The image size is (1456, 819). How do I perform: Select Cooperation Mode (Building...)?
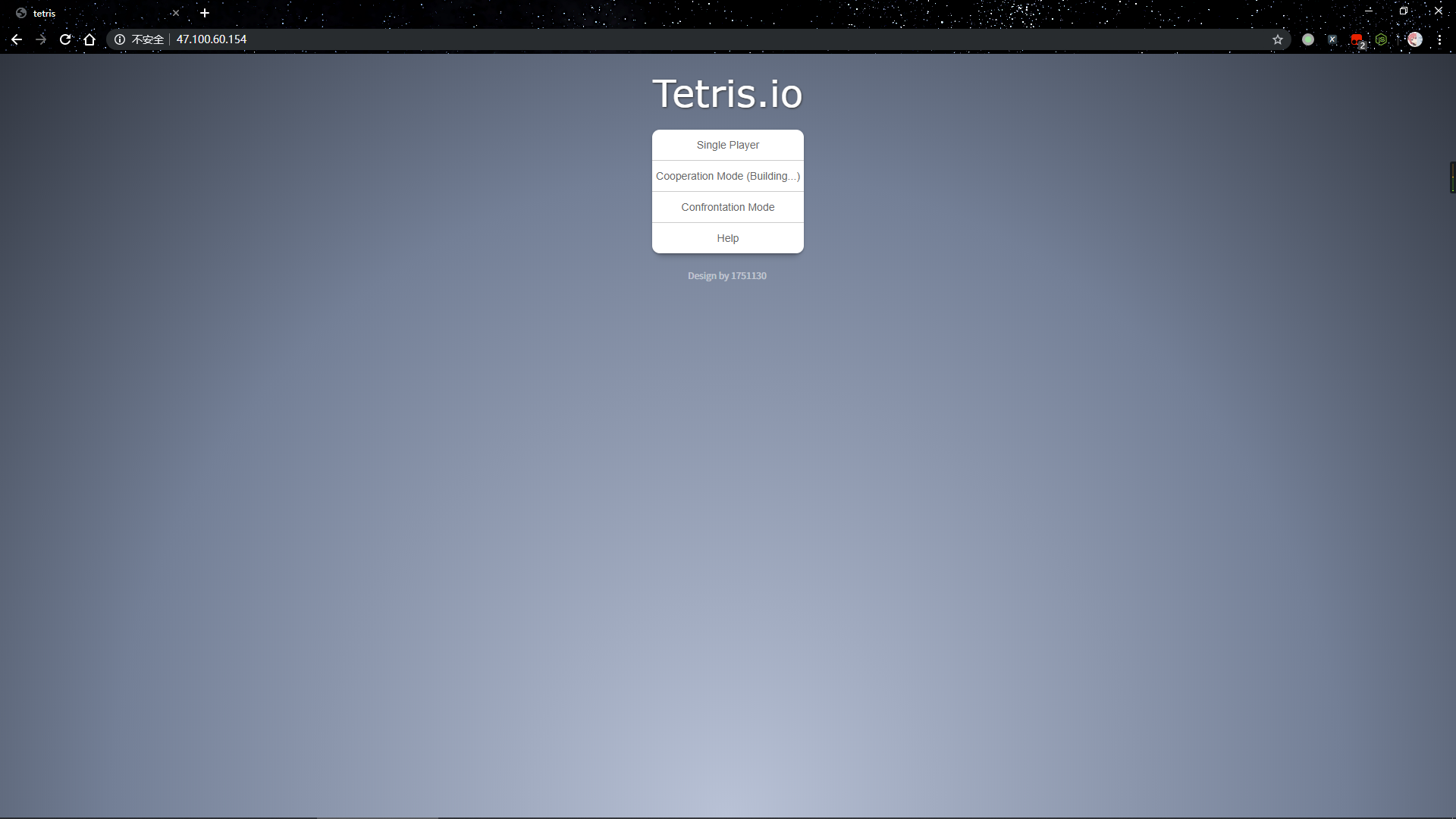pos(727,176)
